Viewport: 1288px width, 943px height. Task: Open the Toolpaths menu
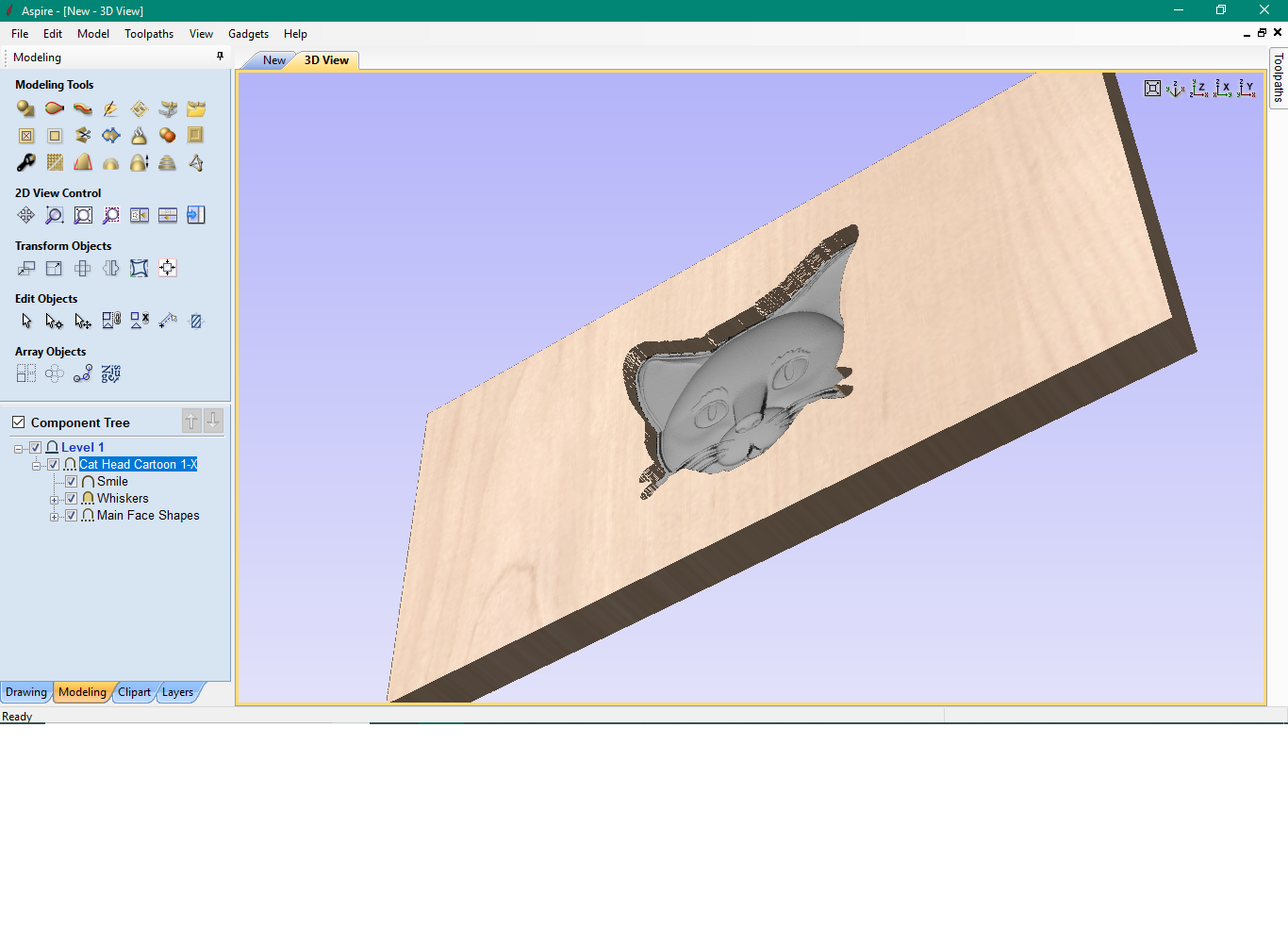click(x=149, y=34)
